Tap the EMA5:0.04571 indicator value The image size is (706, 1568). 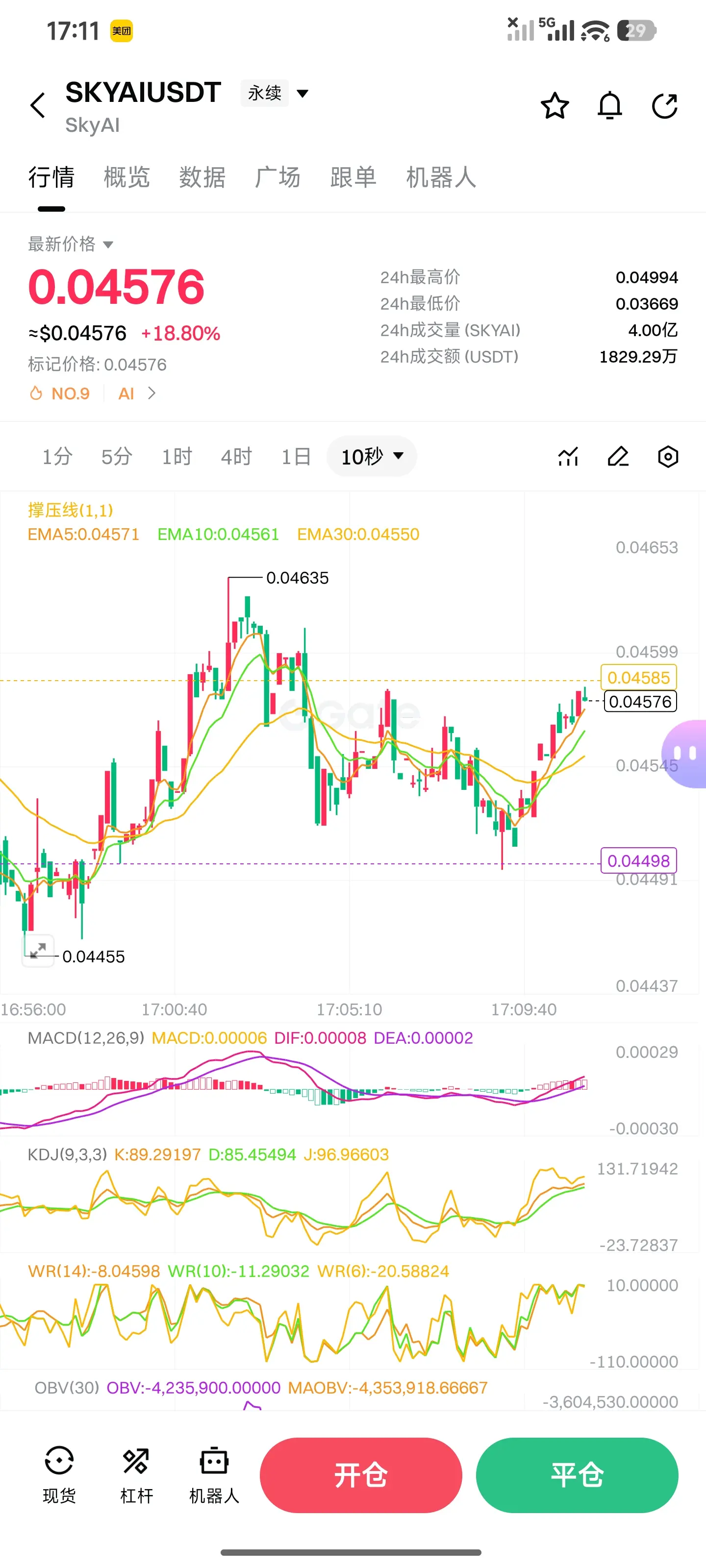click(83, 535)
